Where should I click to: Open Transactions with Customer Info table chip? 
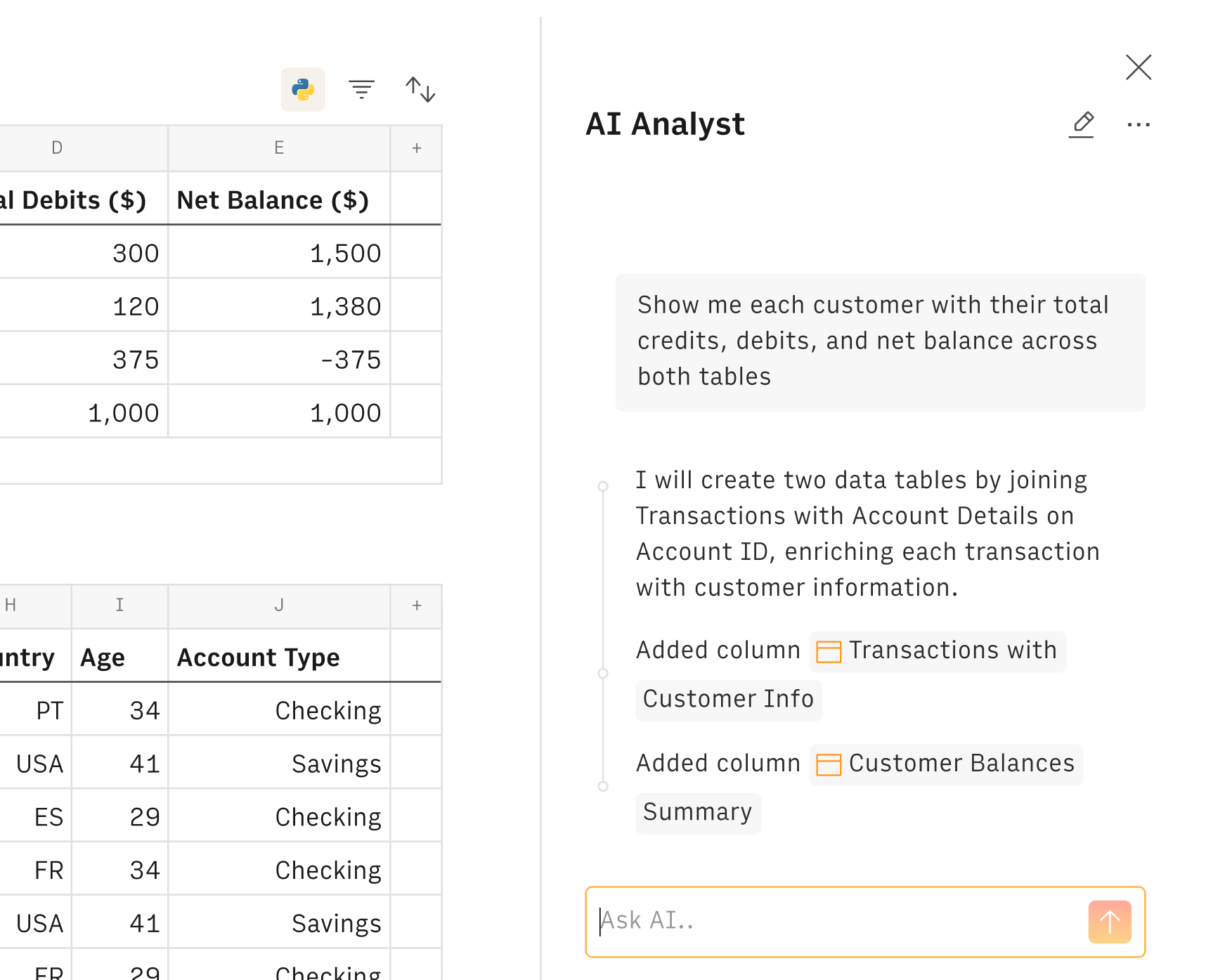click(x=937, y=651)
